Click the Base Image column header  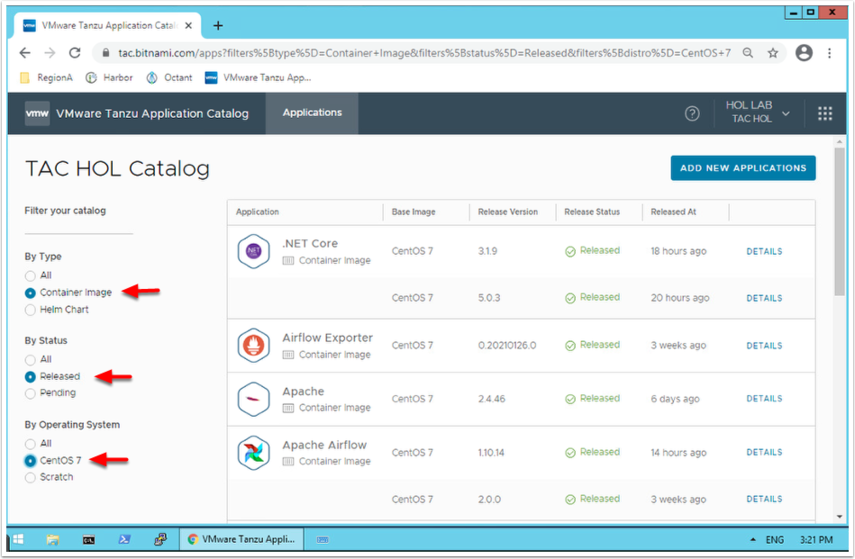(x=413, y=212)
